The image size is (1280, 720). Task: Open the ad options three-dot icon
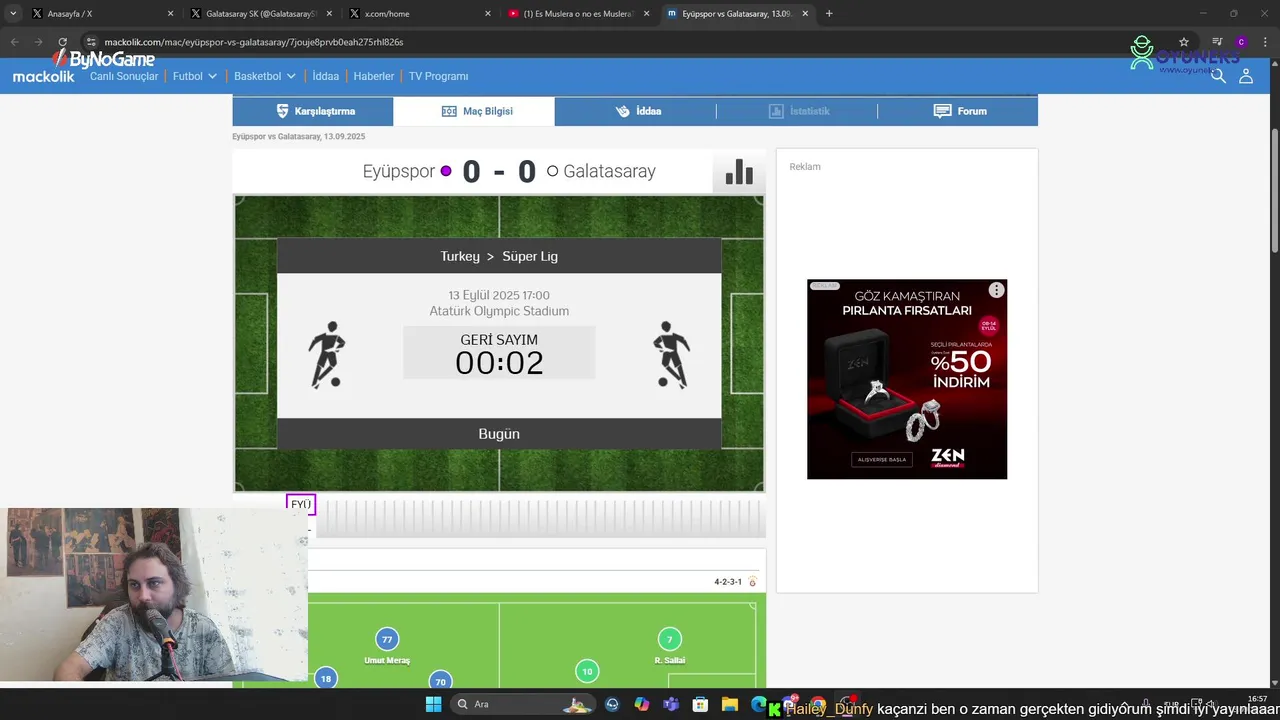pyautogui.click(x=996, y=290)
